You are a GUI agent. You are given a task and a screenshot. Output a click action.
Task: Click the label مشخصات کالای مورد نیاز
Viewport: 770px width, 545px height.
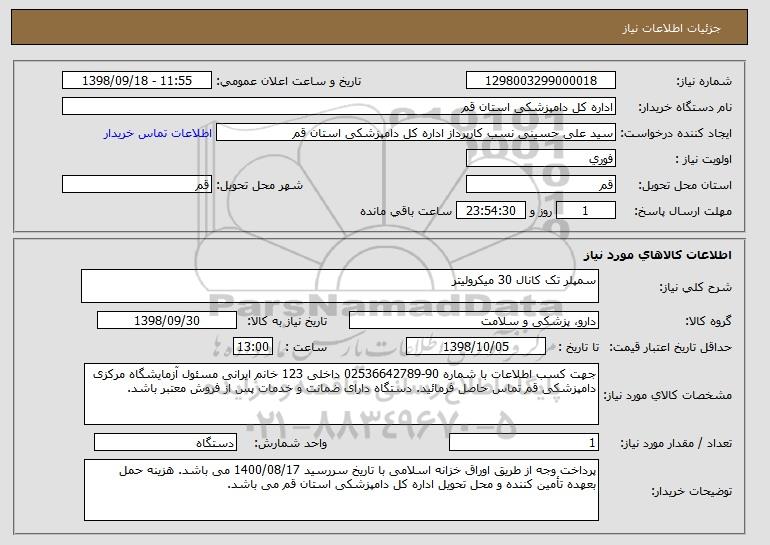point(667,395)
